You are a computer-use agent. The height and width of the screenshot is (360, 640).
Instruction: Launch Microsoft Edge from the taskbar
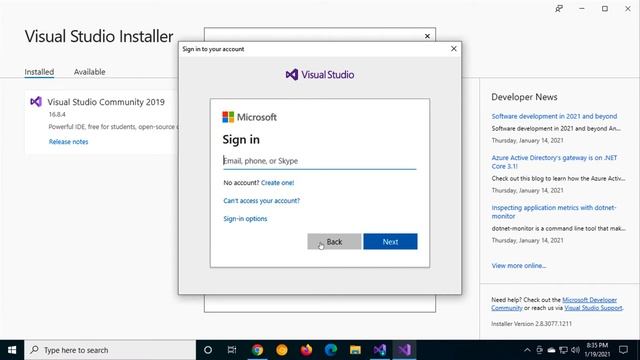point(331,350)
